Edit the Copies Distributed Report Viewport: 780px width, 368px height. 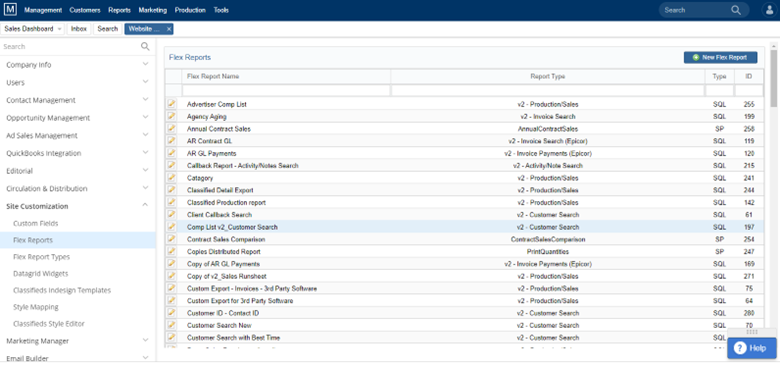coord(172,251)
